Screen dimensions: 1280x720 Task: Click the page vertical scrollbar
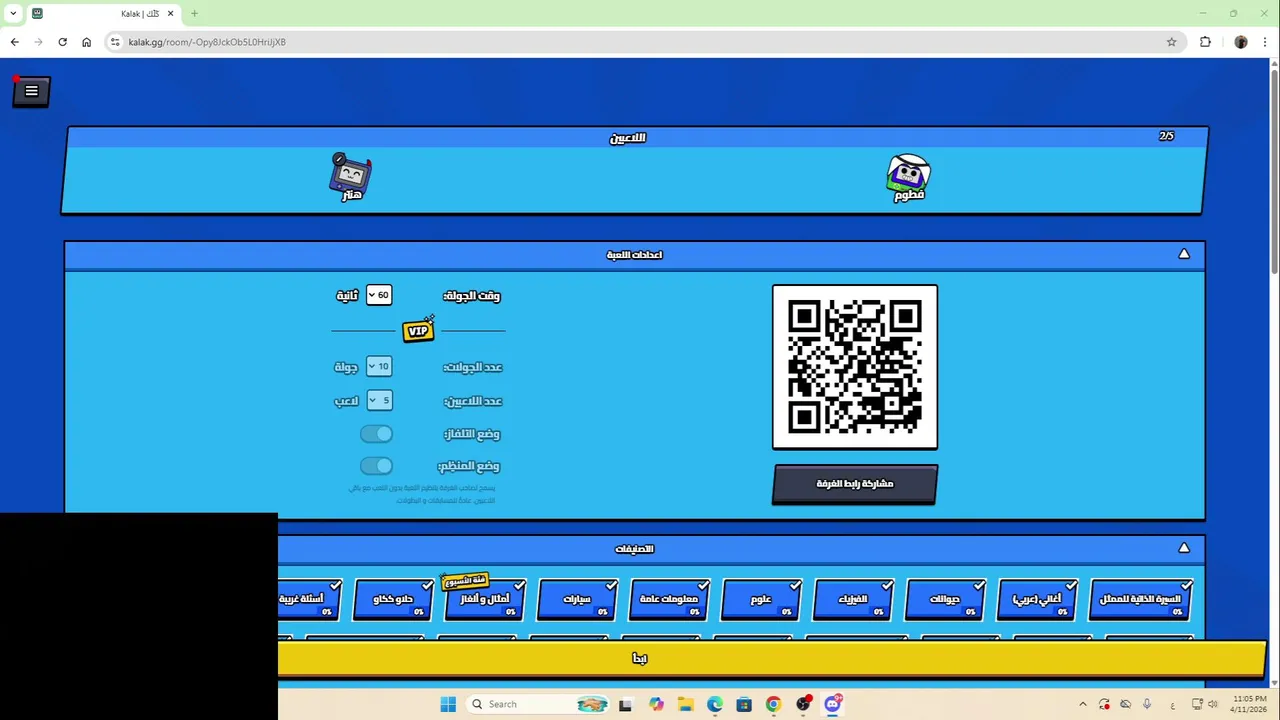1274,170
